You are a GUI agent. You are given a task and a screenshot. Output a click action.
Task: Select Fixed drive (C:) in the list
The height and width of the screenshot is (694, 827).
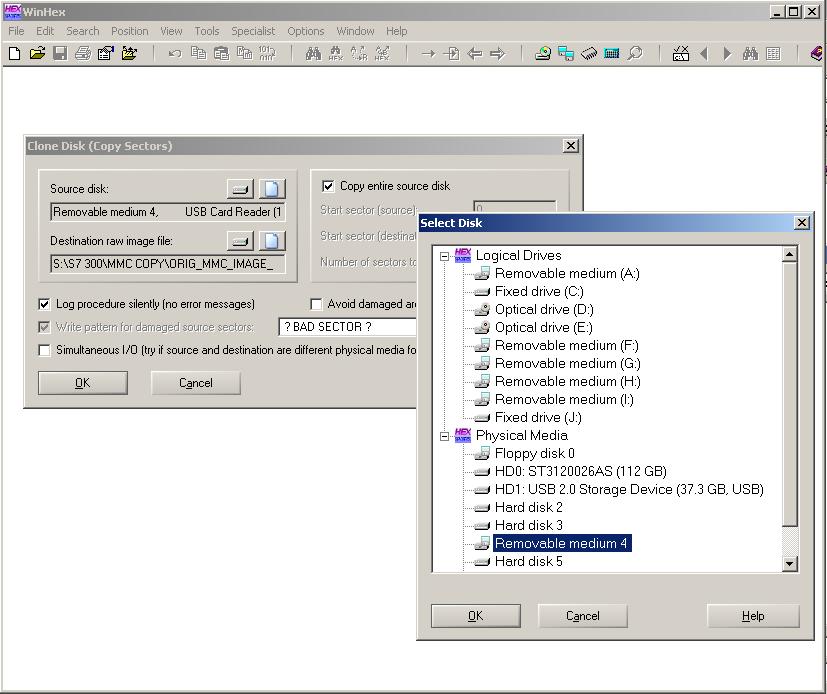click(x=539, y=292)
